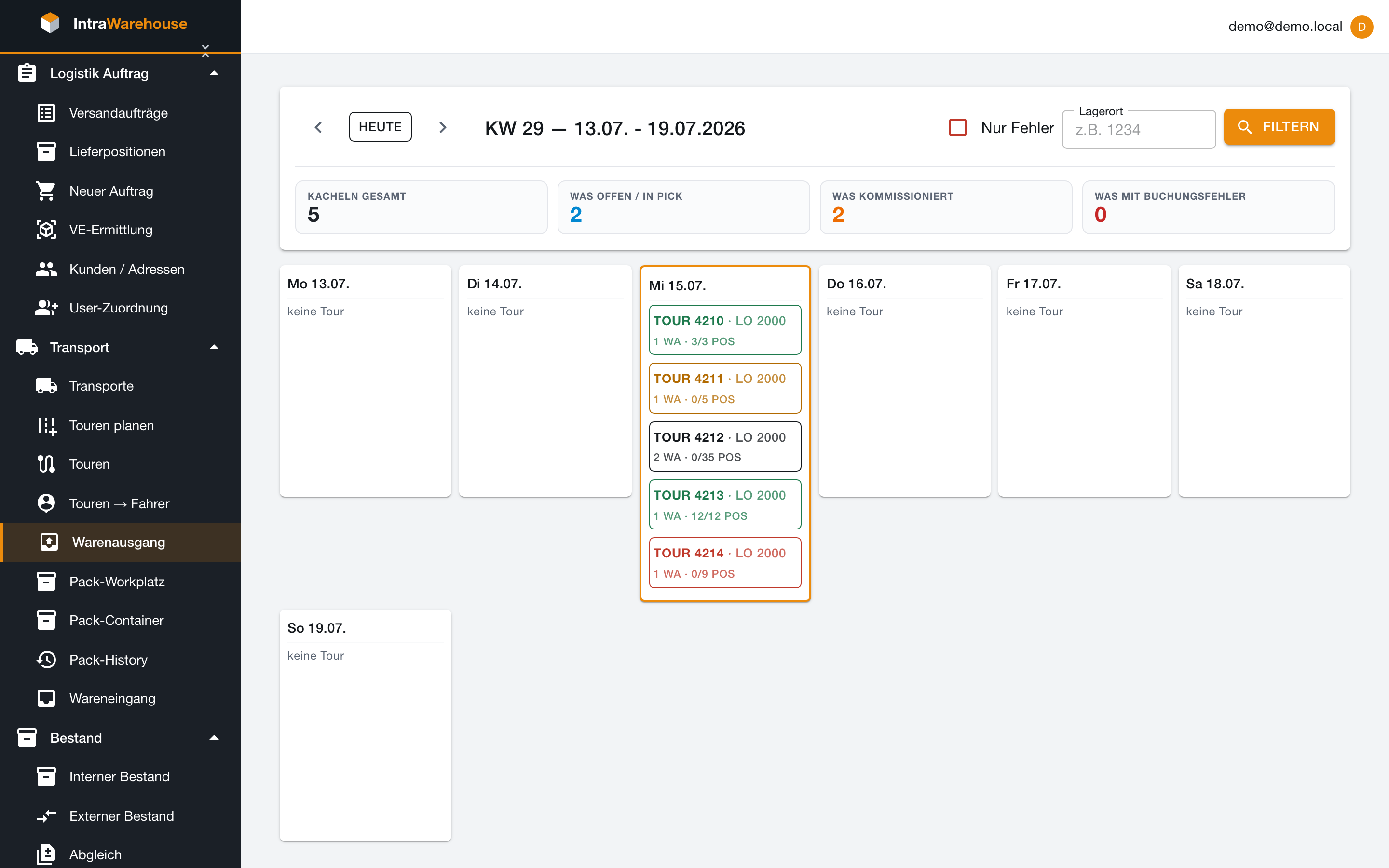This screenshot has height=868, width=1389.
Task: Click the demo@demo.local account text
Action: click(x=1285, y=27)
